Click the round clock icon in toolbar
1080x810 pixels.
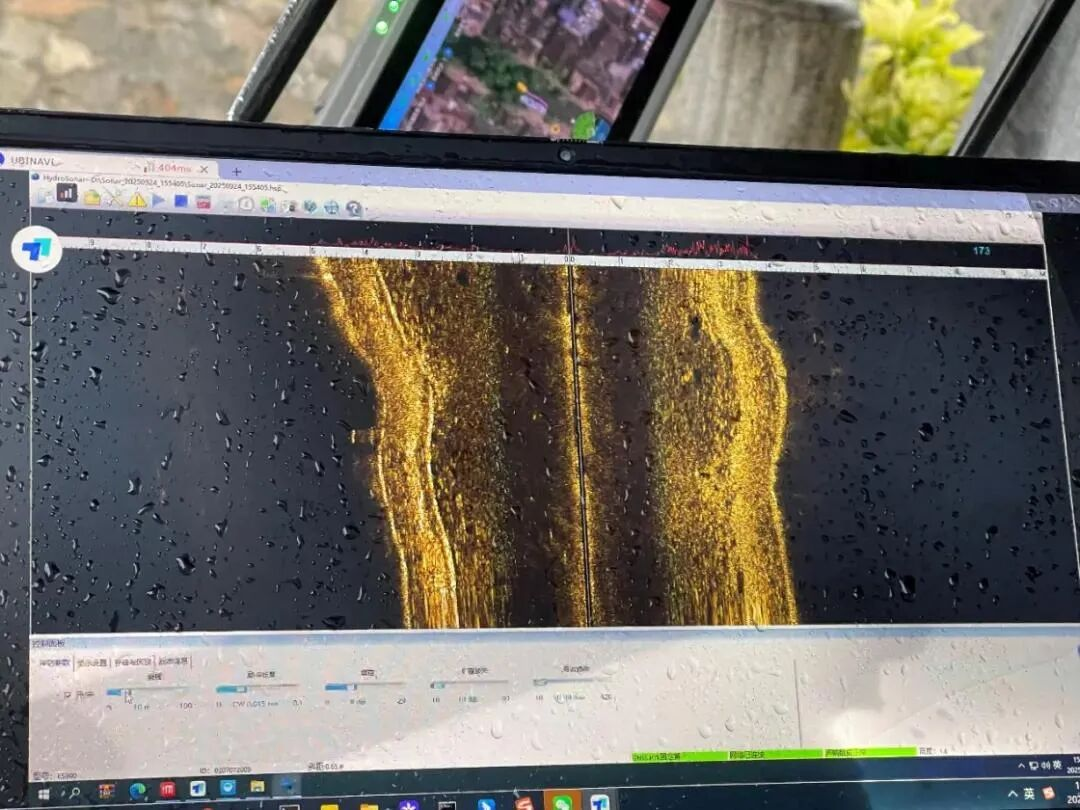(x=246, y=204)
